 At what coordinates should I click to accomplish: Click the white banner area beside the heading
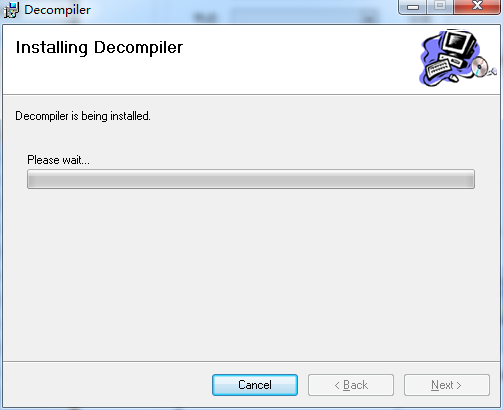(300, 59)
